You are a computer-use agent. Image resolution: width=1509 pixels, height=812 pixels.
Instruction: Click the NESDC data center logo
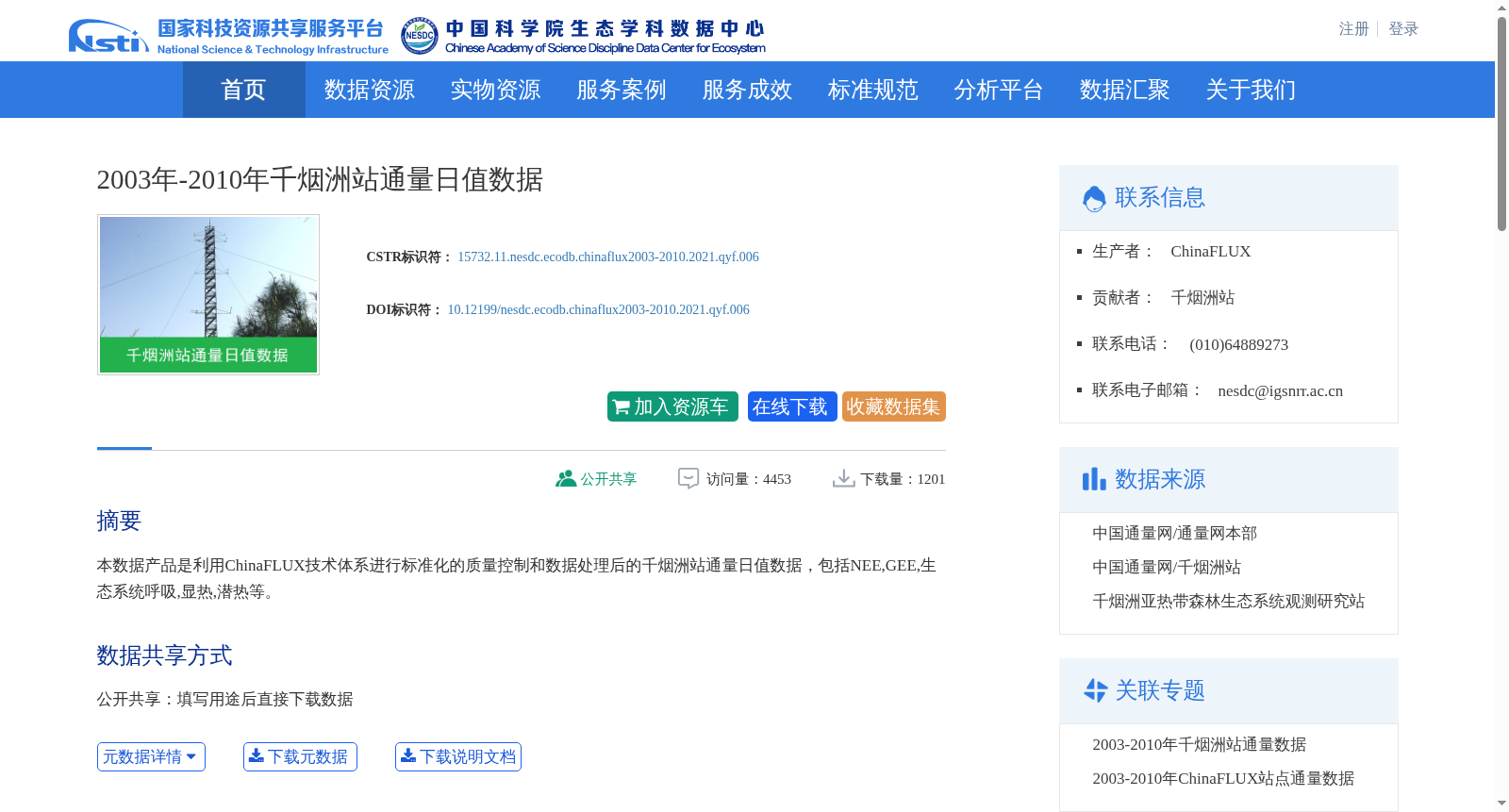pyautogui.click(x=583, y=36)
